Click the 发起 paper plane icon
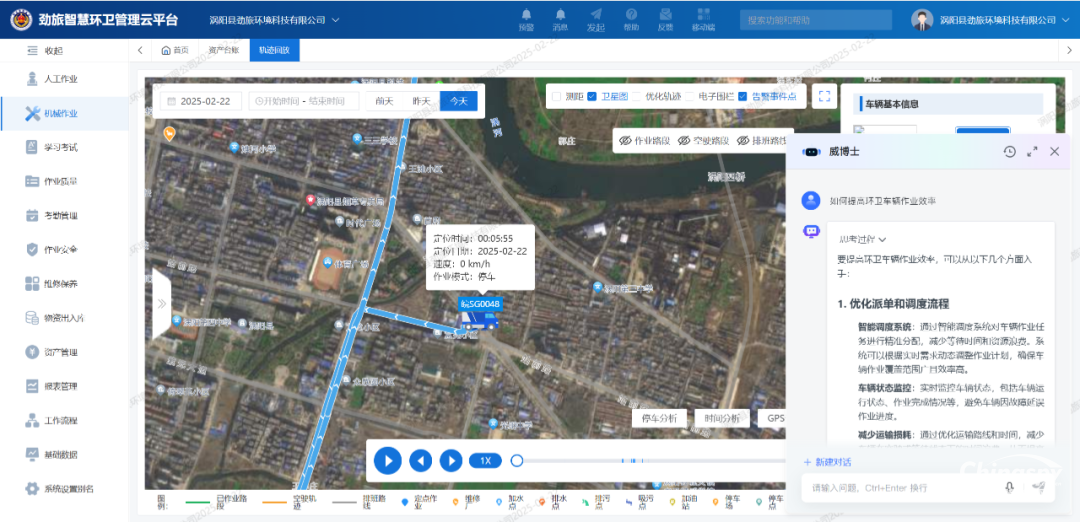The image size is (1080, 522). (596, 15)
